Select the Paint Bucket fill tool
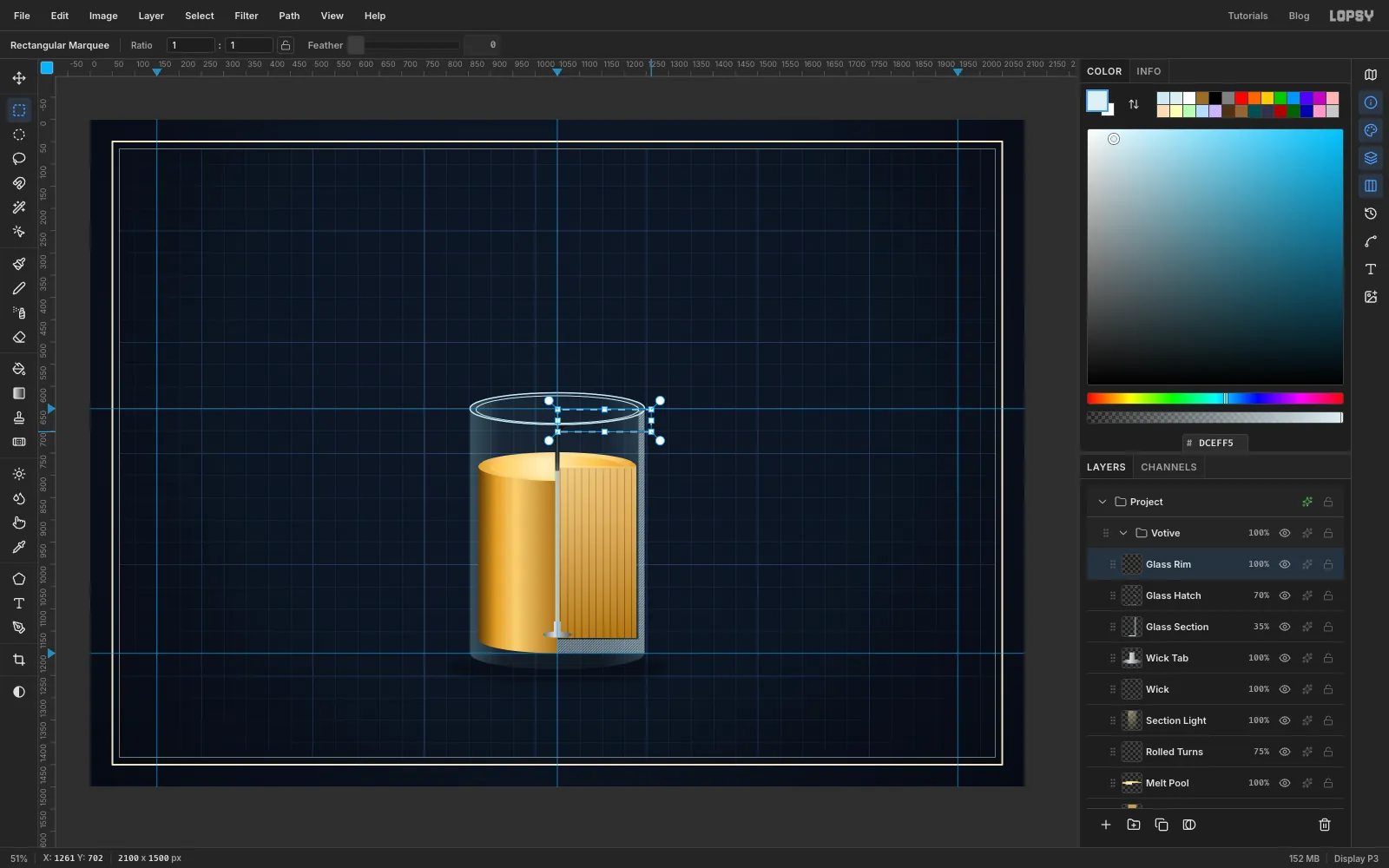This screenshot has width=1389, height=868. pos(19,369)
